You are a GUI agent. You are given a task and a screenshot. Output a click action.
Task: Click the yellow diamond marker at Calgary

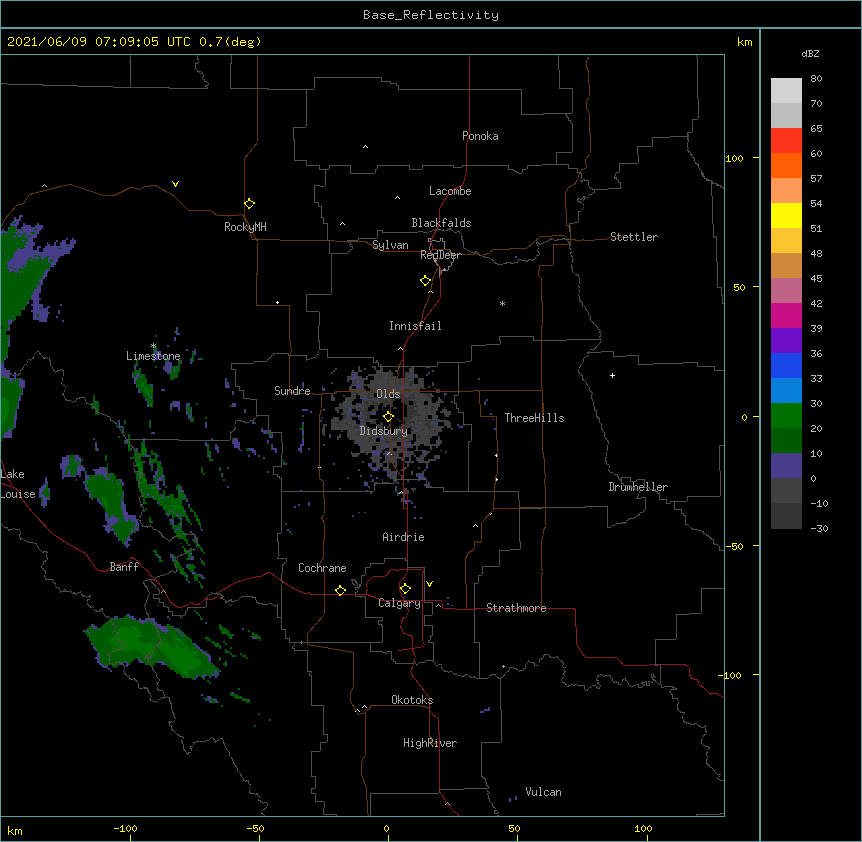(x=405, y=589)
